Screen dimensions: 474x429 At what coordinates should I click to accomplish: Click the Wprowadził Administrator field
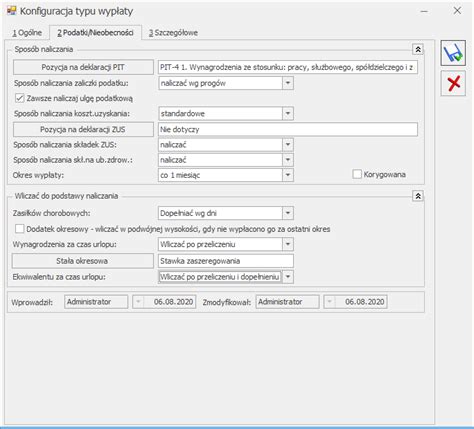(x=96, y=302)
